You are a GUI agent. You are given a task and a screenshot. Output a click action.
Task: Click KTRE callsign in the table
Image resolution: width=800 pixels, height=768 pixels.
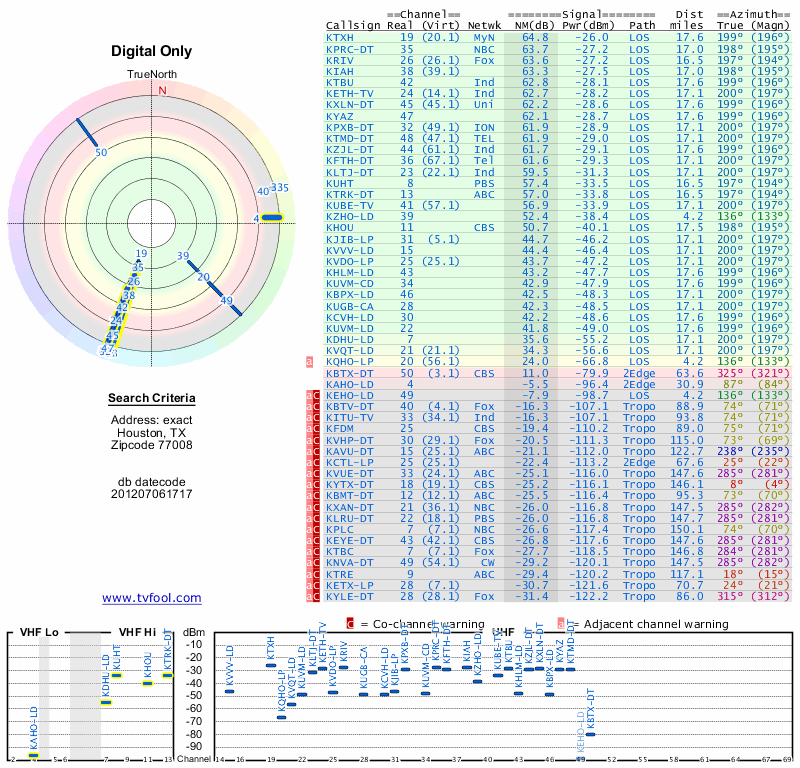pos(340,574)
